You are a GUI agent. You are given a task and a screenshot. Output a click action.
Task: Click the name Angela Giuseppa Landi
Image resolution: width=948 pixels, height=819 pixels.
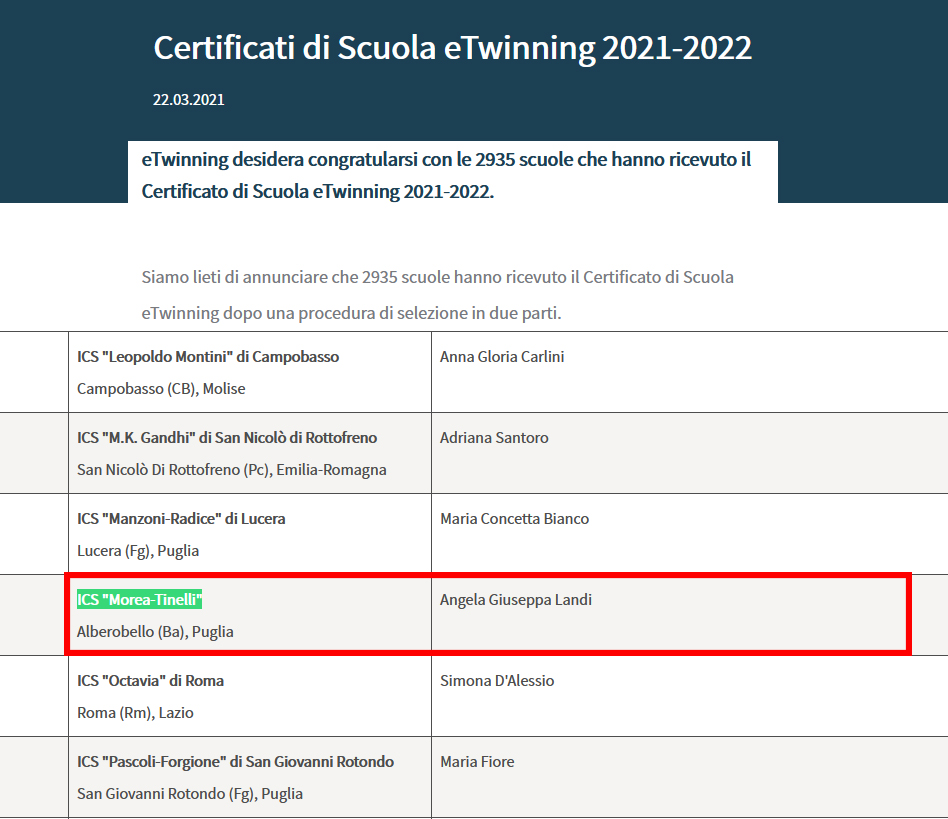(516, 600)
